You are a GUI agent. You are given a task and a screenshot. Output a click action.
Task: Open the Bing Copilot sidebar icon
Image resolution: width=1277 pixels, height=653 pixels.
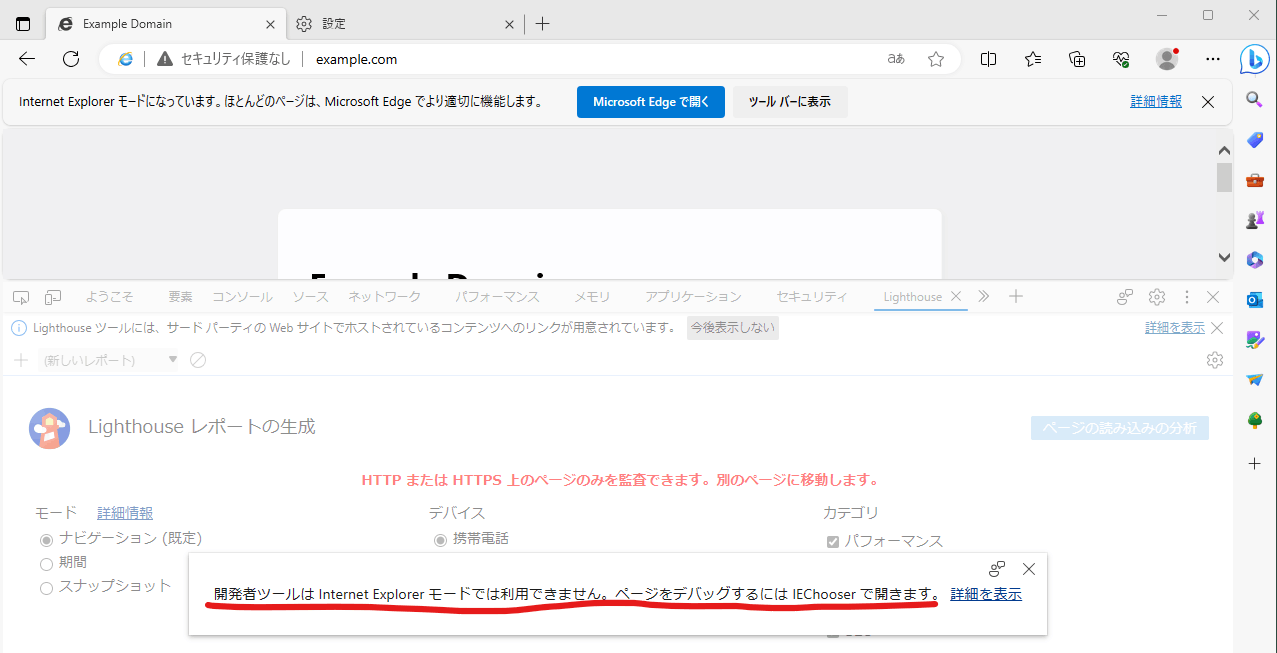pos(1255,58)
